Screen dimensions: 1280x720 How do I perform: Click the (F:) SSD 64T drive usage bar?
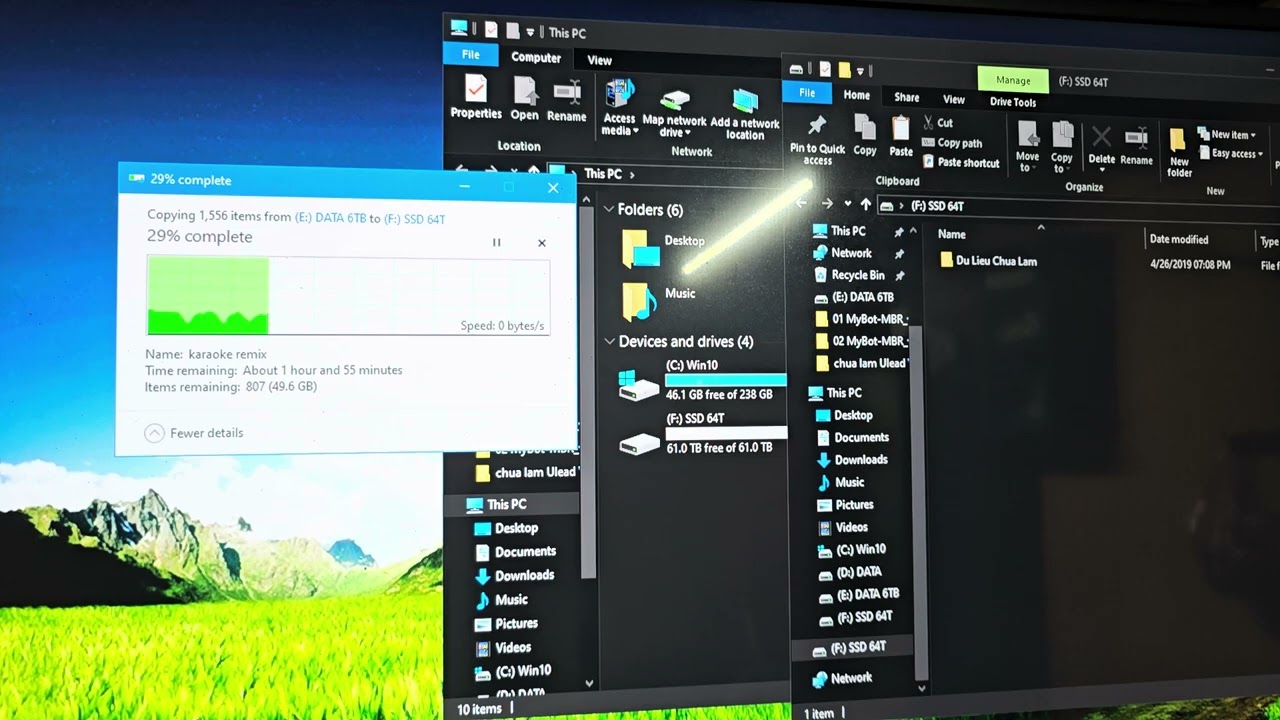pyautogui.click(x=727, y=433)
